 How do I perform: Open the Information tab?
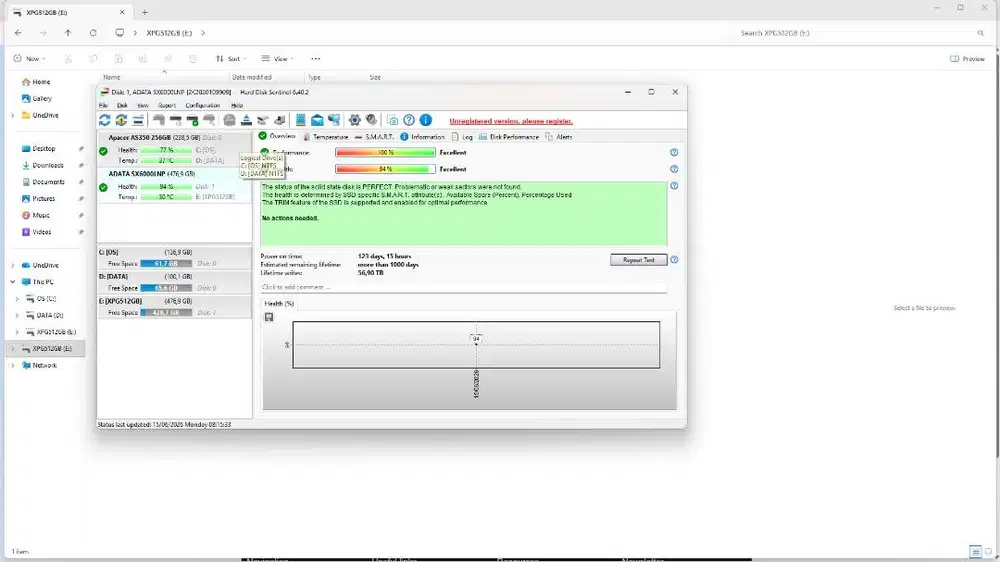(422, 137)
